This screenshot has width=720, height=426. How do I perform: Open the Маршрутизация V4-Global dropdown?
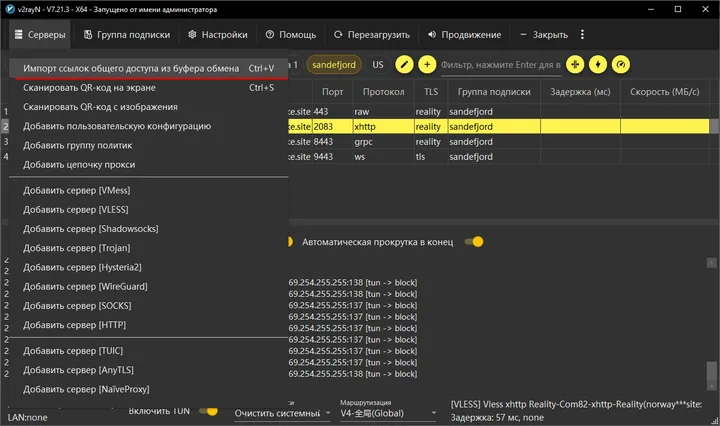[x=388, y=413]
